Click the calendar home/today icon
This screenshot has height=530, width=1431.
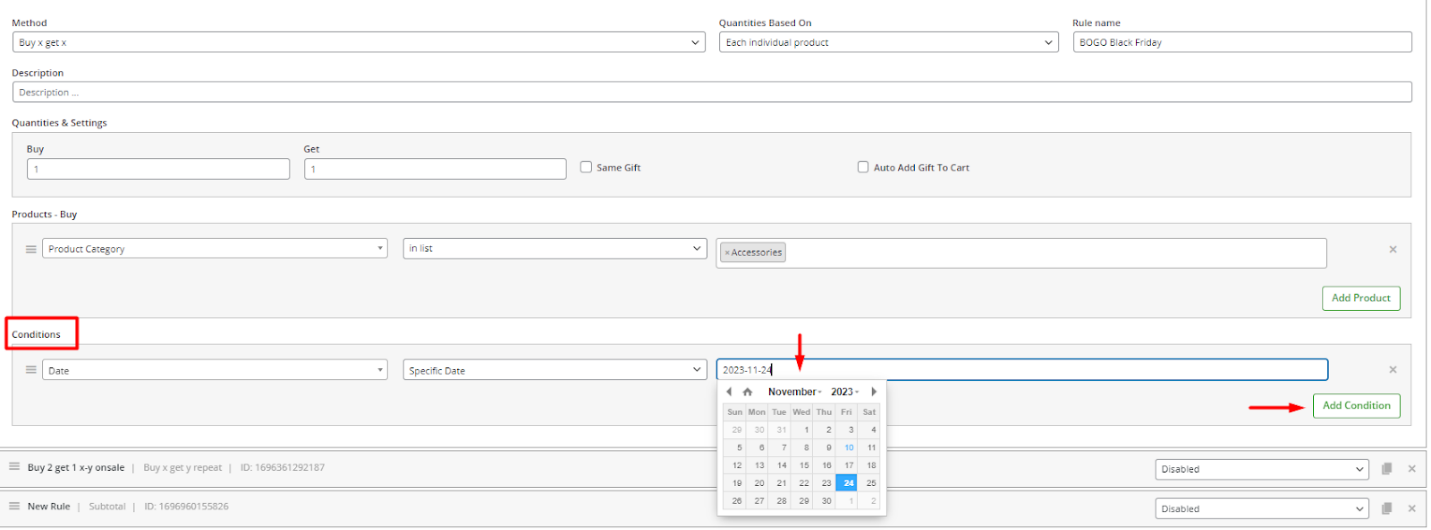746,392
